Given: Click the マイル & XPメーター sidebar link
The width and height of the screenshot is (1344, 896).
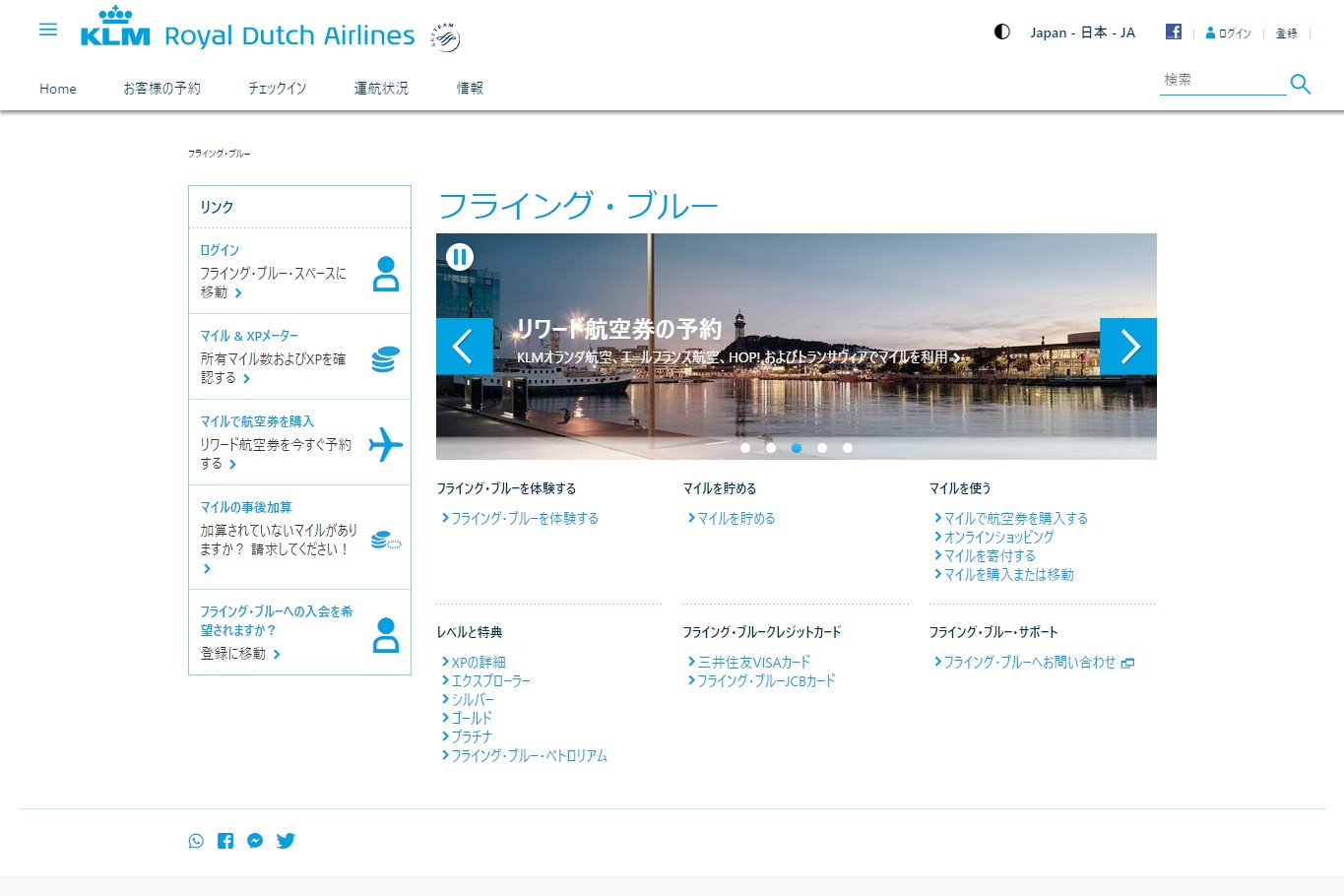Looking at the screenshot, I should [249, 336].
